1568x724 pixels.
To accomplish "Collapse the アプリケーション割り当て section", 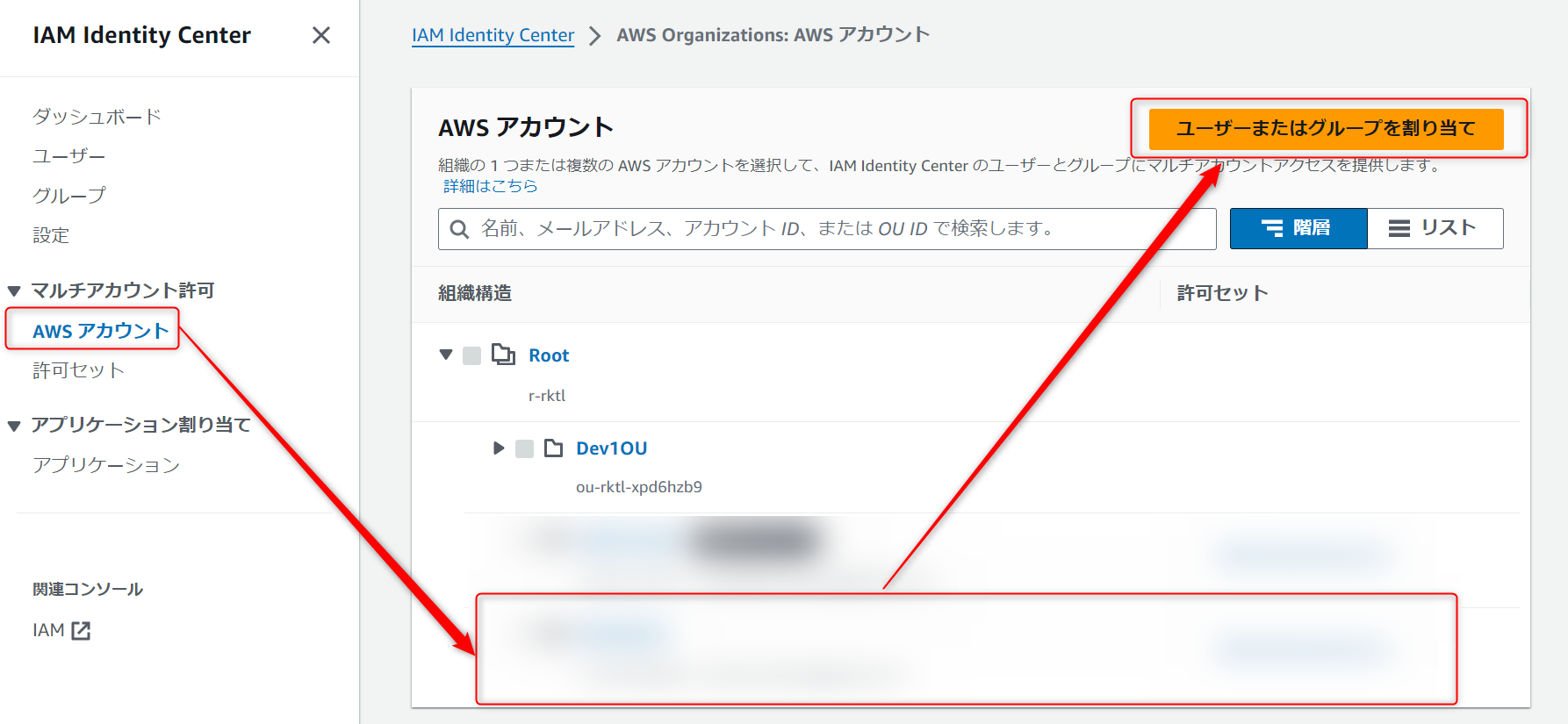I will (14, 427).
